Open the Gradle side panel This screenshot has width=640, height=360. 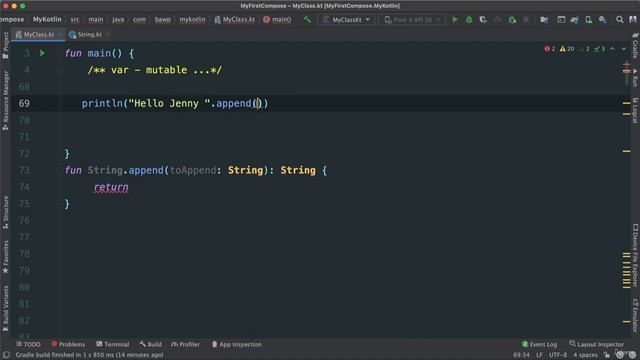click(x=635, y=46)
